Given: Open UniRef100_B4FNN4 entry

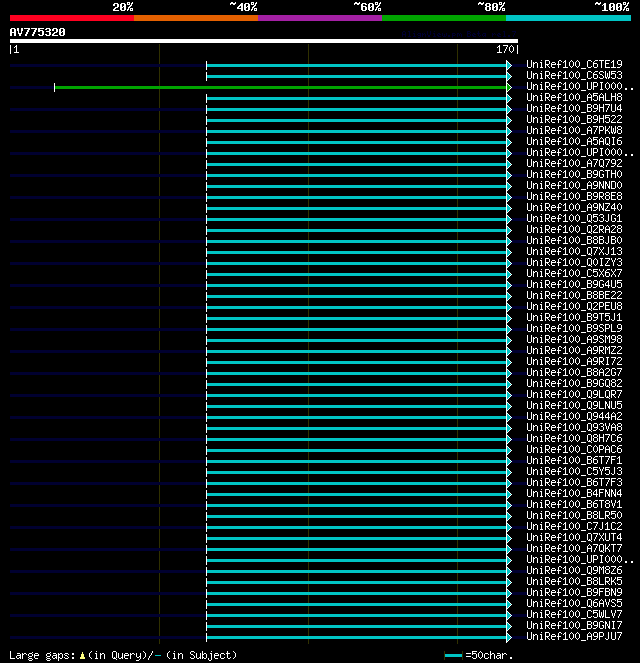Looking at the screenshot, I should pyautogui.click(x=574, y=493).
